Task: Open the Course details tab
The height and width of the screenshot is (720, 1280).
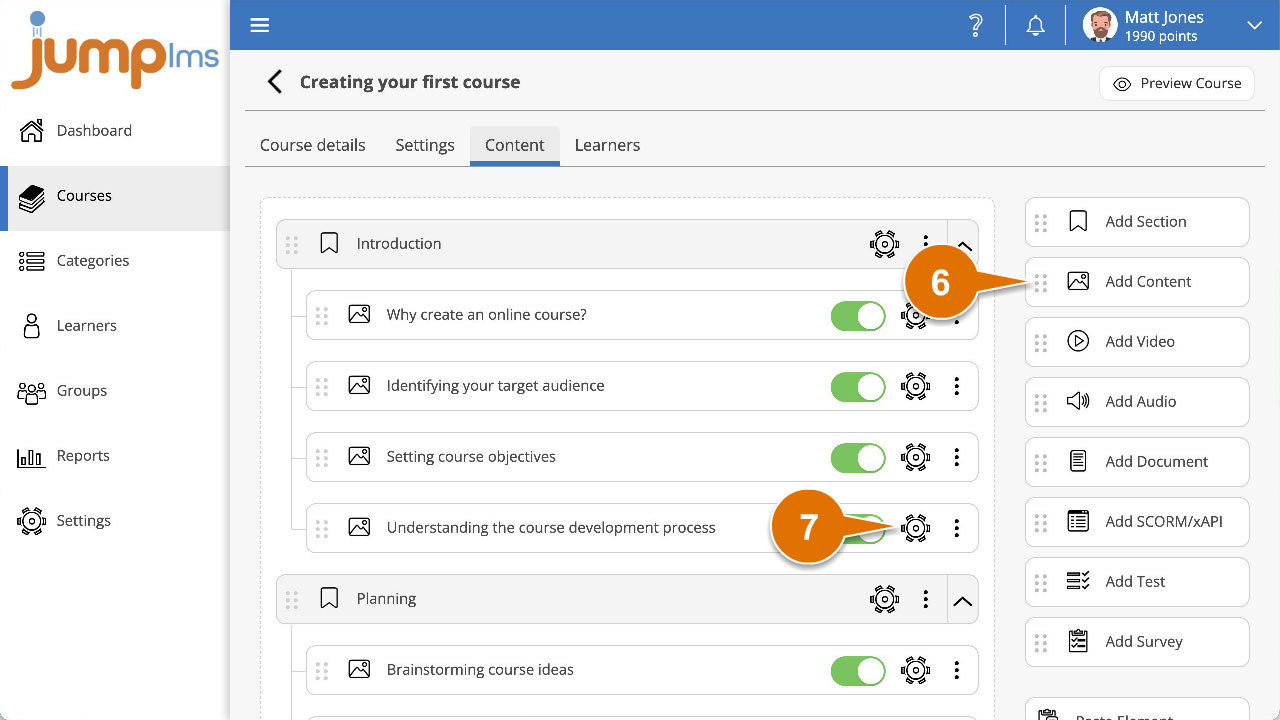Action: [313, 145]
